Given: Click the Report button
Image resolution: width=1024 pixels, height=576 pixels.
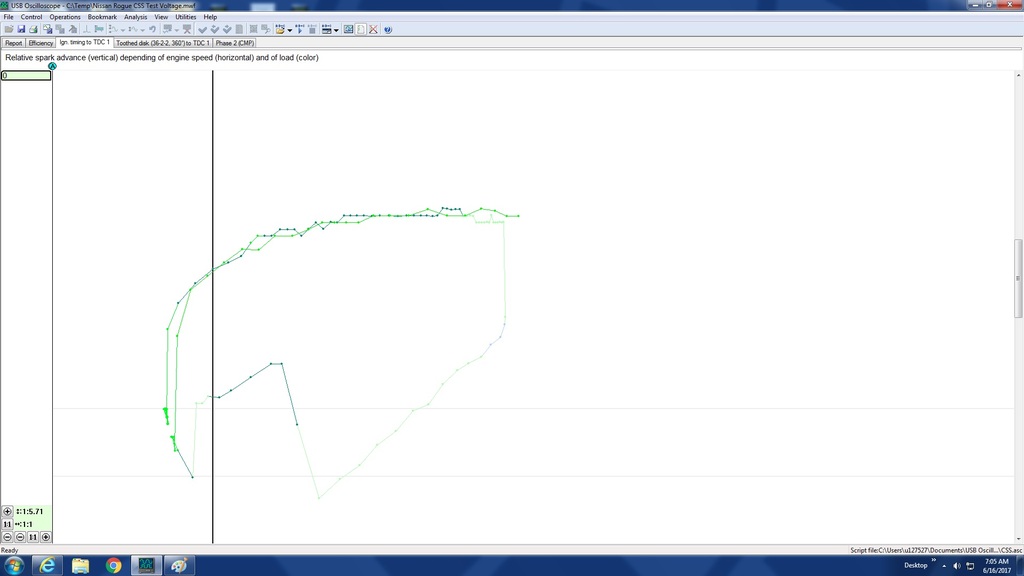Looking at the screenshot, I should (x=14, y=43).
